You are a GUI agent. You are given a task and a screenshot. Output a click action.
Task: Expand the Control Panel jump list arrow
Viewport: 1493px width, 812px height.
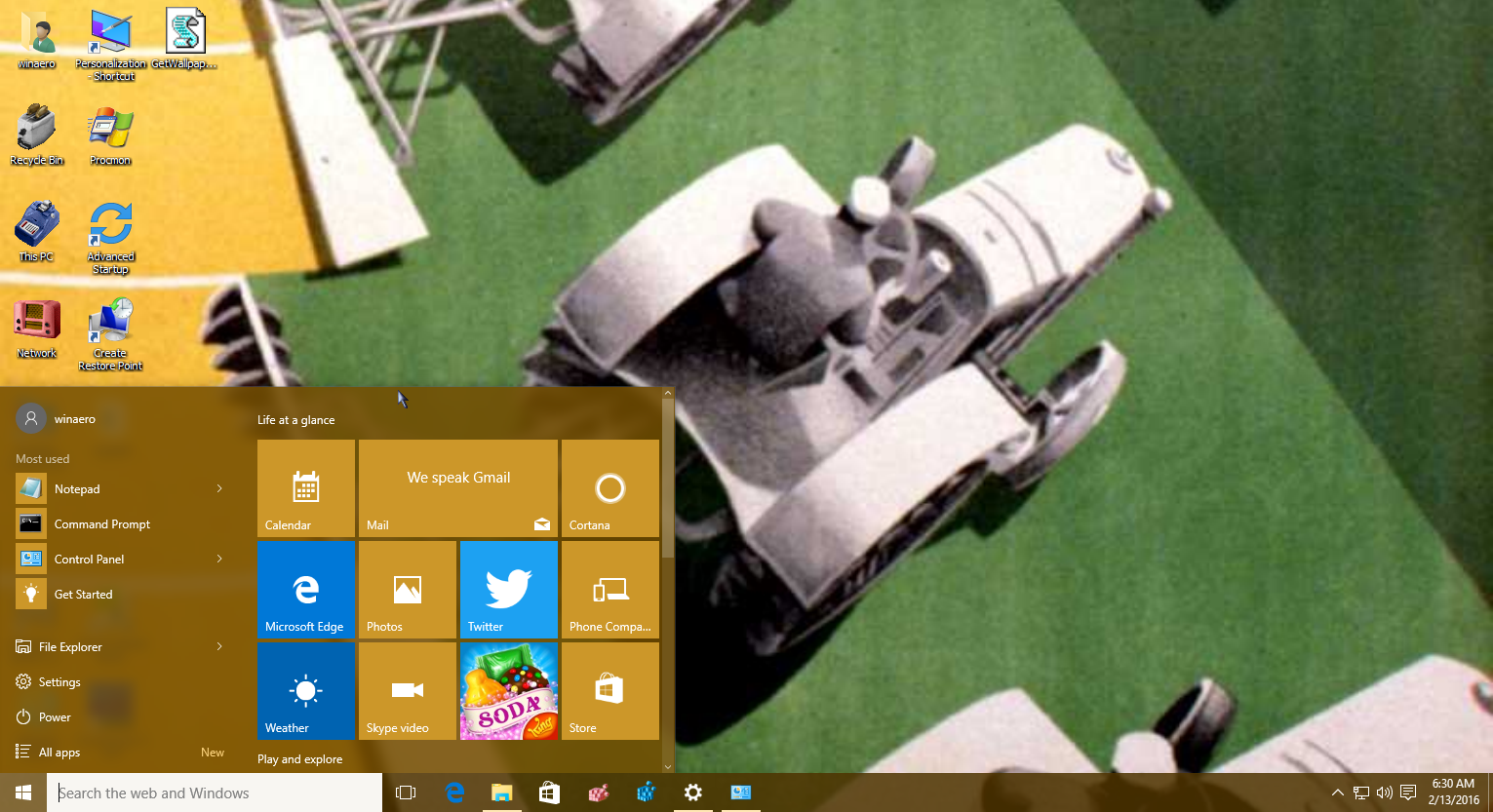tap(218, 559)
